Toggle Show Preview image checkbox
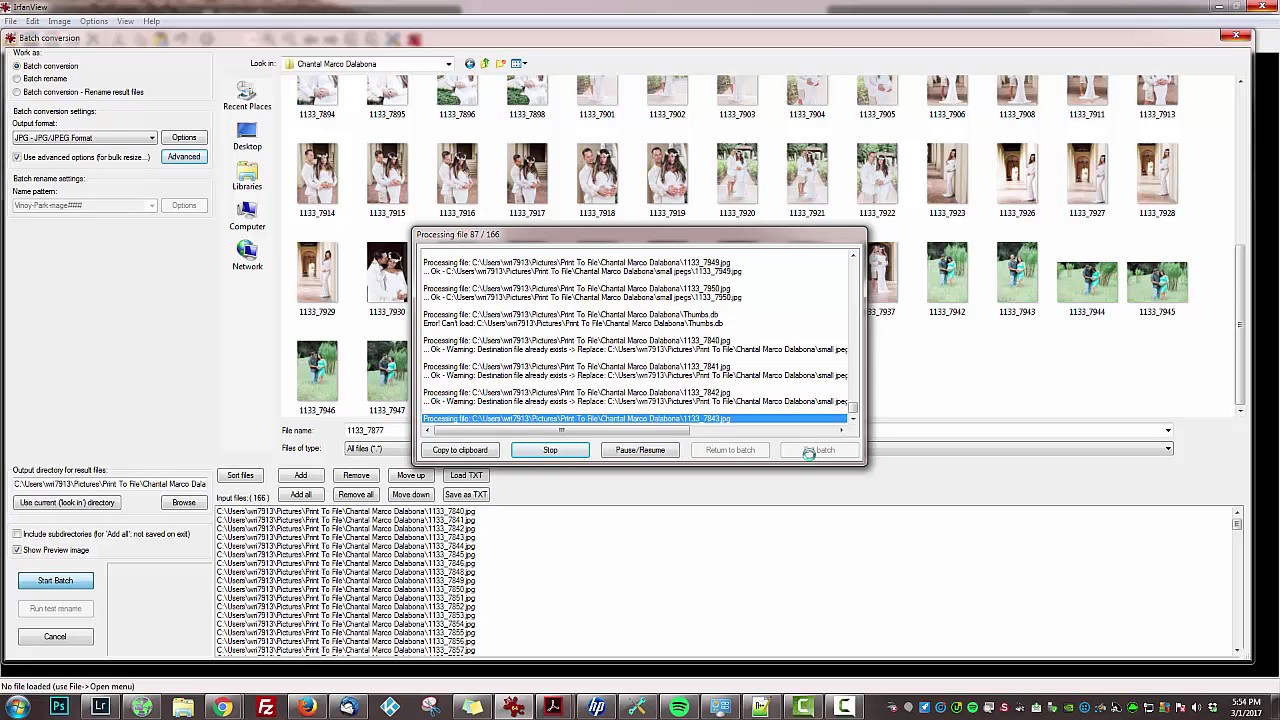Viewport: 1280px width, 720px height. tap(17, 550)
